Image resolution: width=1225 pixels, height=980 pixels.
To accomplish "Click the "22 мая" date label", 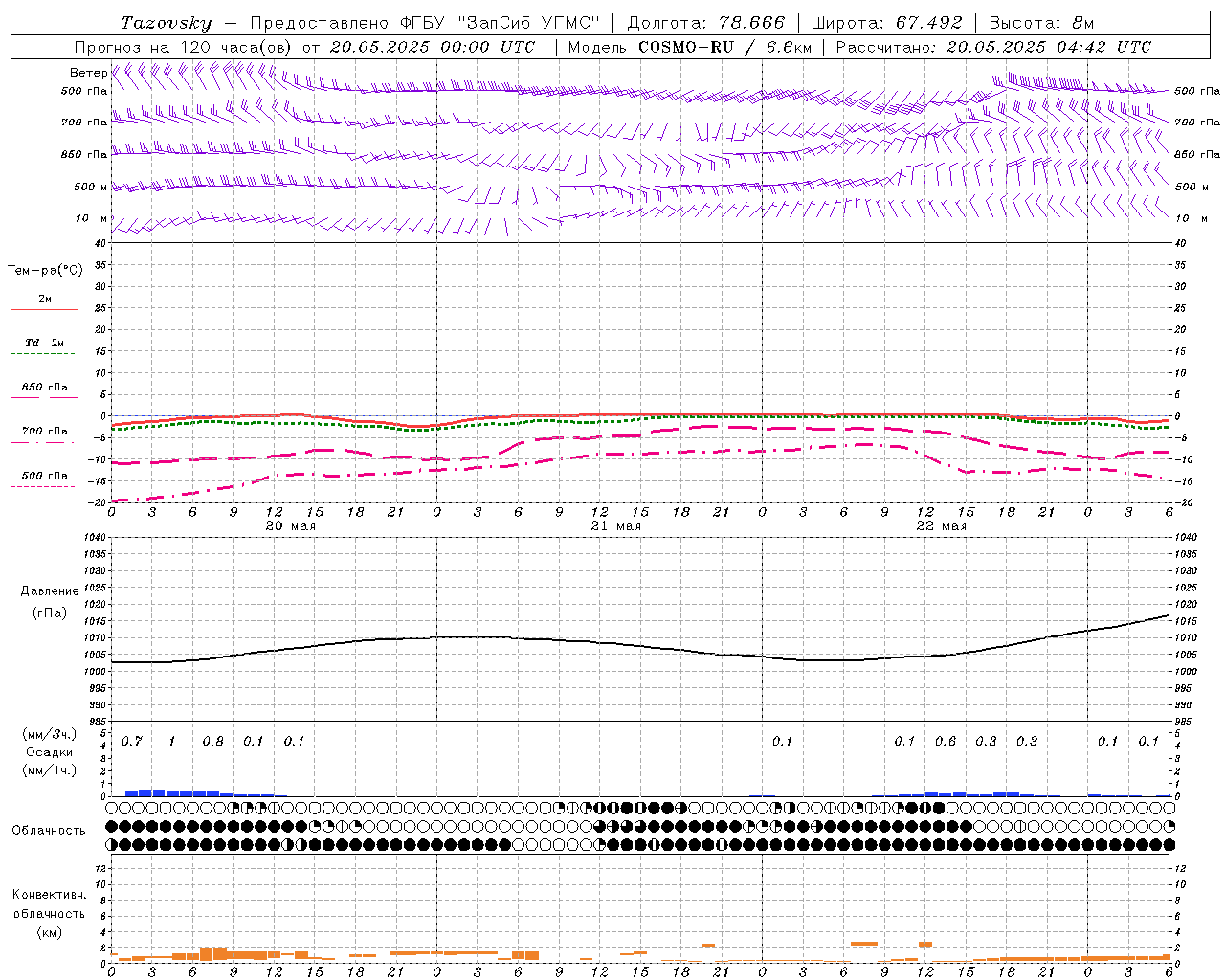I will (941, 526).
